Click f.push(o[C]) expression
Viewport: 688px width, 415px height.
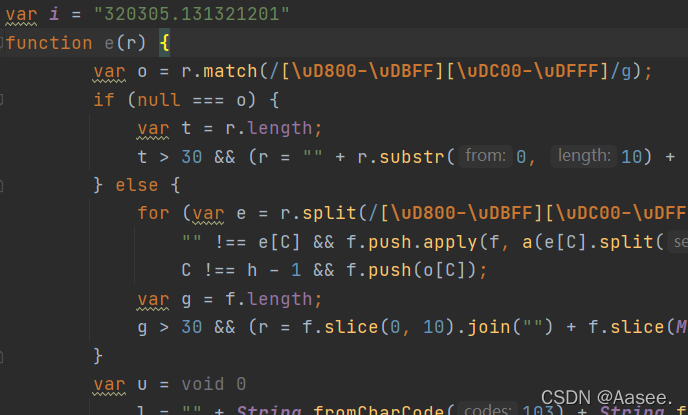pos(412,270)
